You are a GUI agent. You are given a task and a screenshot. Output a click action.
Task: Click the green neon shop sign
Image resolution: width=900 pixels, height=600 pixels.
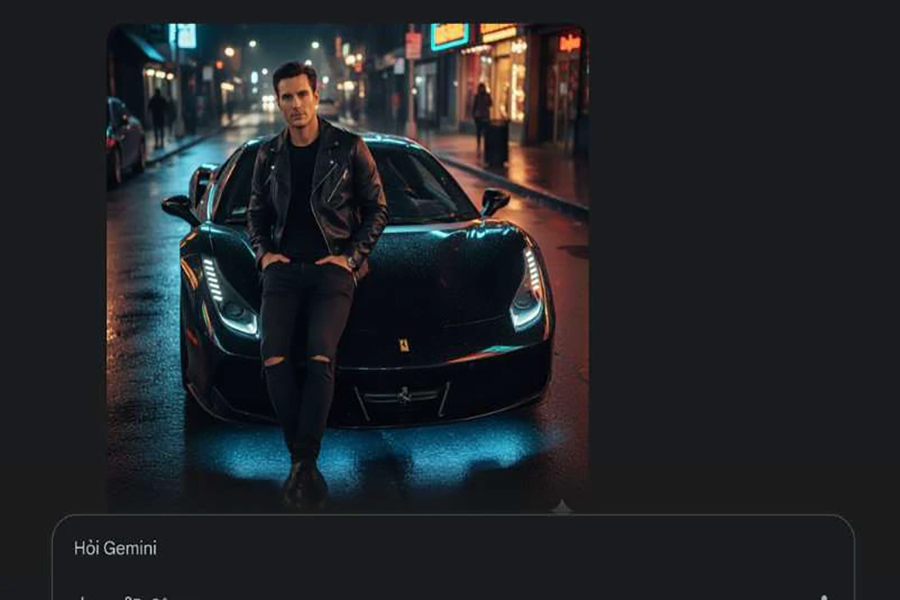pos(450,36)
